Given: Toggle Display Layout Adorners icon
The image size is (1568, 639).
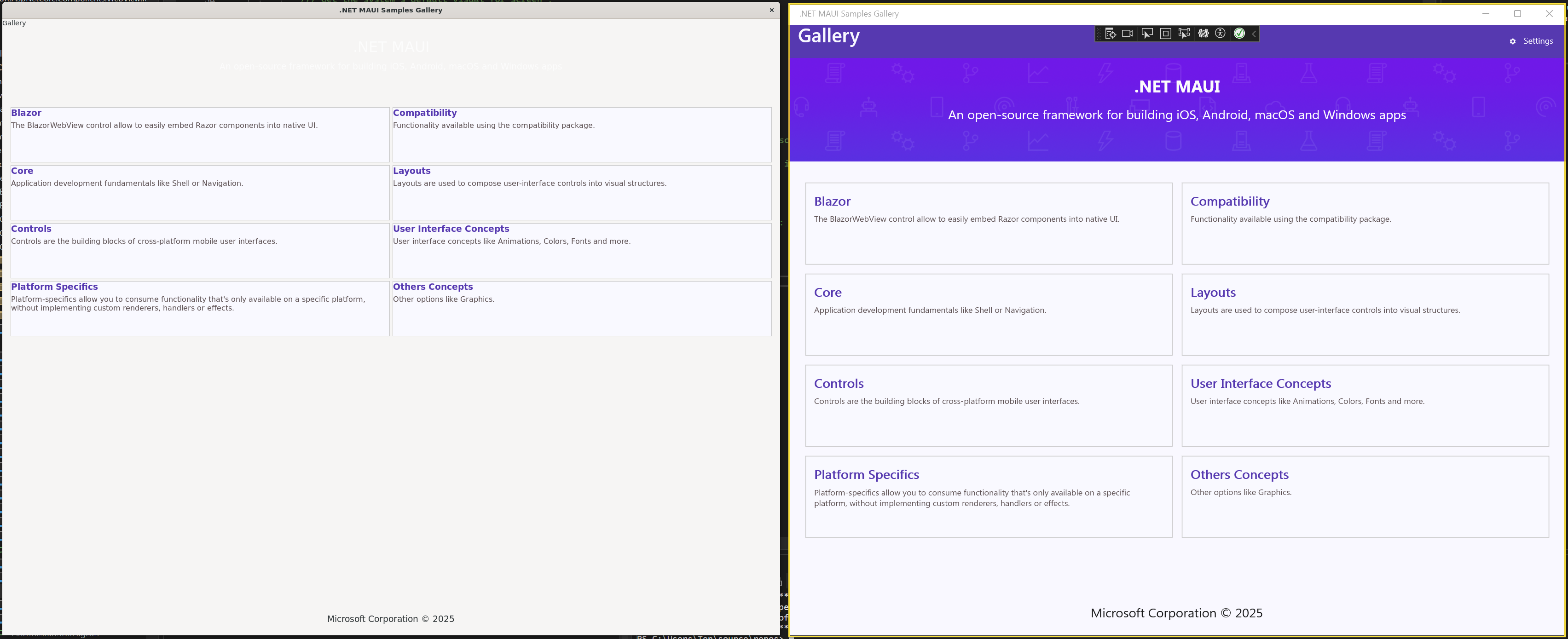Looking at the screenshot, I should pyautogui.click(x=1165, y=34).
